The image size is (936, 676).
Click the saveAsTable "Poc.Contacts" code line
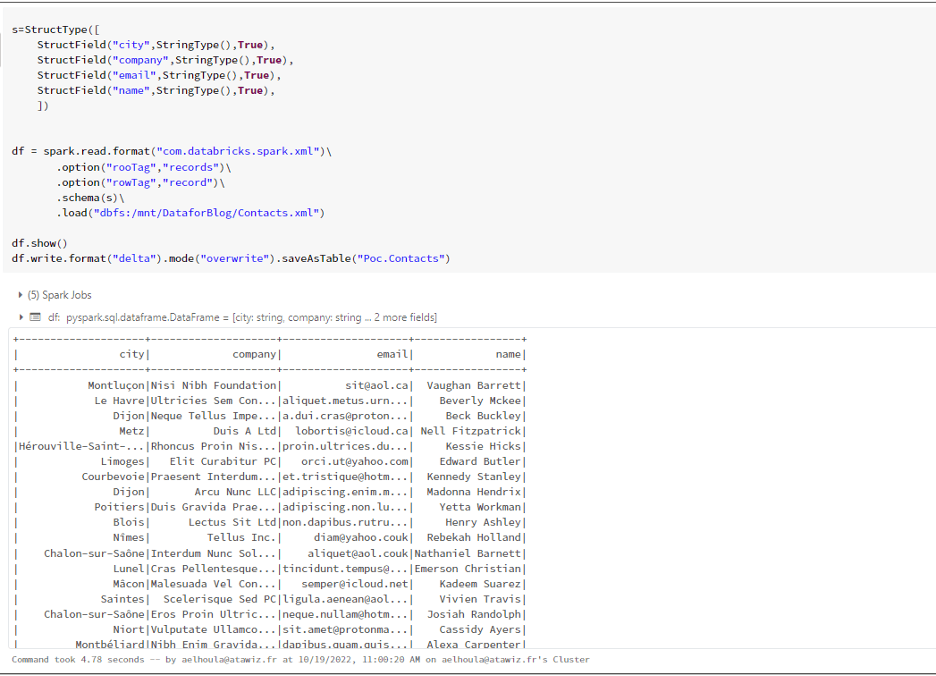[x=230, y=258]
